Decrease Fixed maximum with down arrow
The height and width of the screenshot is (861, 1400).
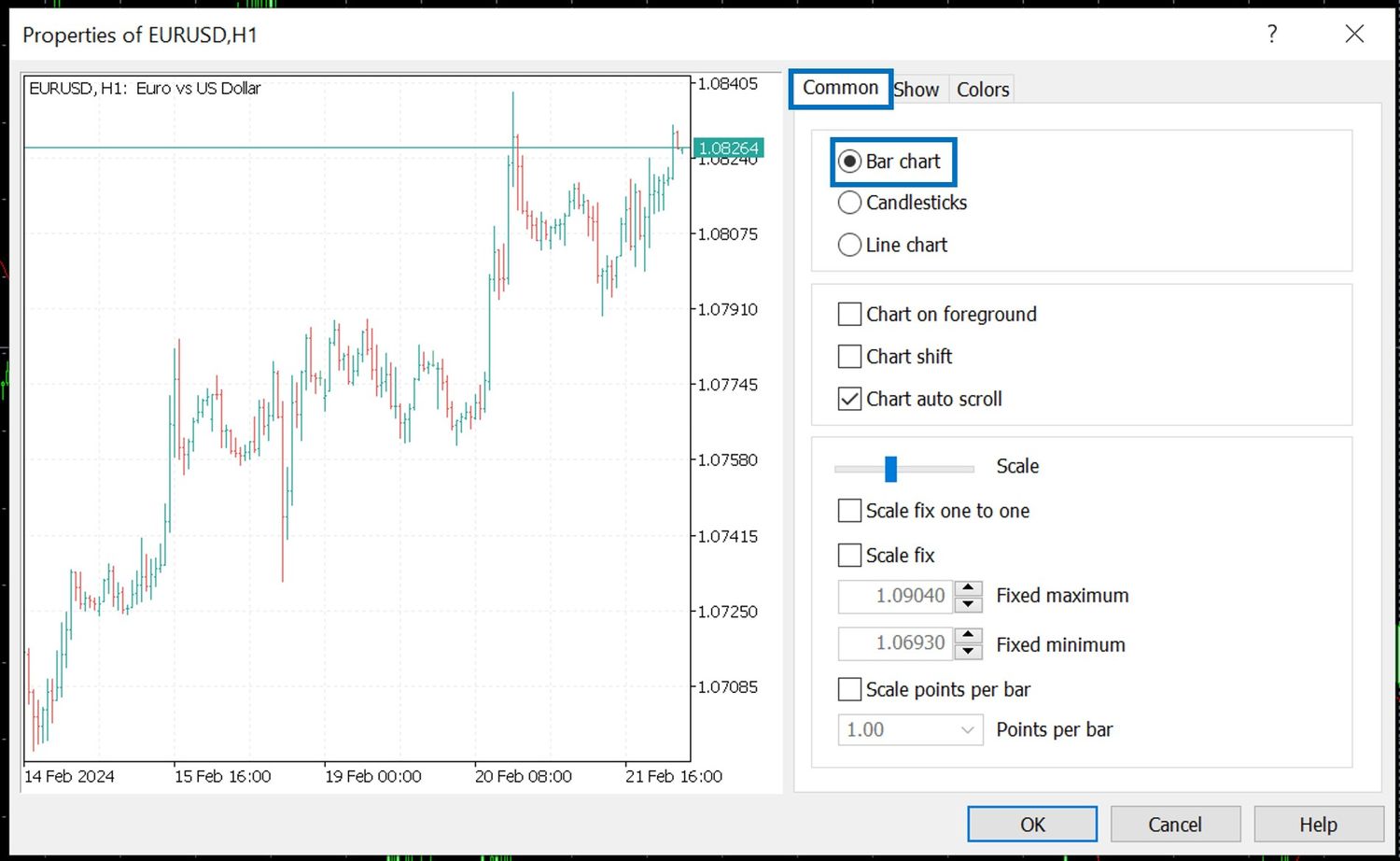(969, 604)
